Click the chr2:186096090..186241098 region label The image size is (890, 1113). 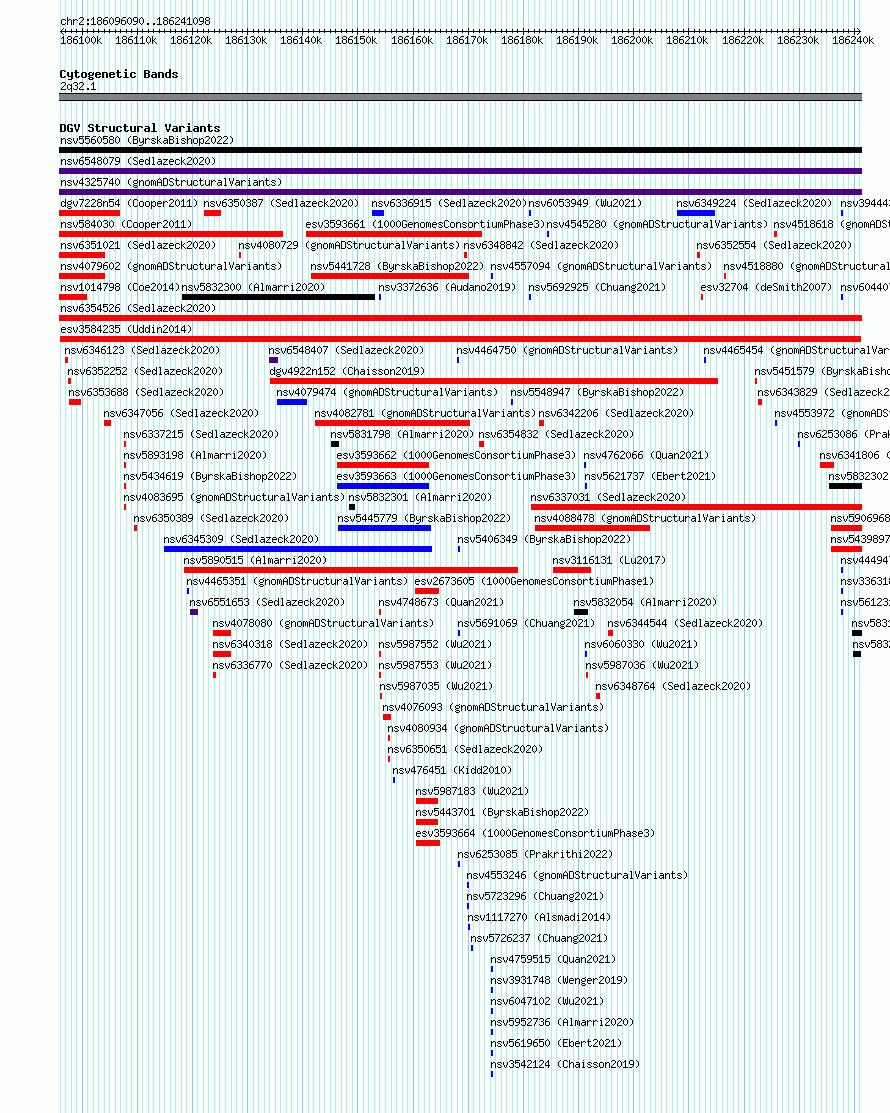coord(135,21)
